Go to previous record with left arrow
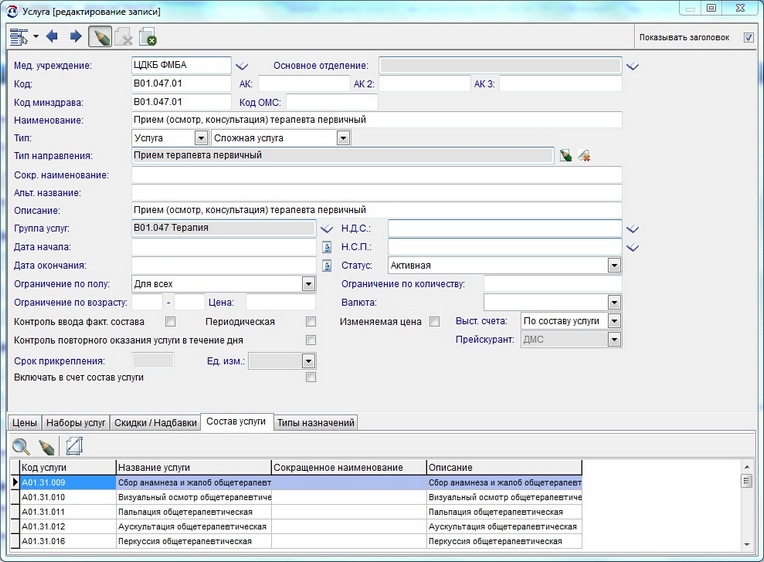The image size is (764, 562). click(52, 37)
